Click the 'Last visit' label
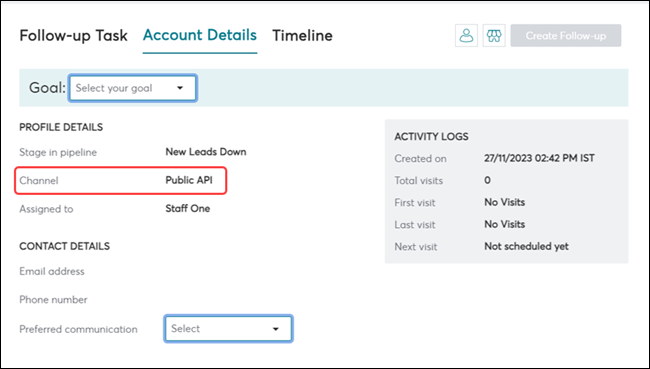Image resolution: width=650 pixels, height=369 pixels. [415, 225]
